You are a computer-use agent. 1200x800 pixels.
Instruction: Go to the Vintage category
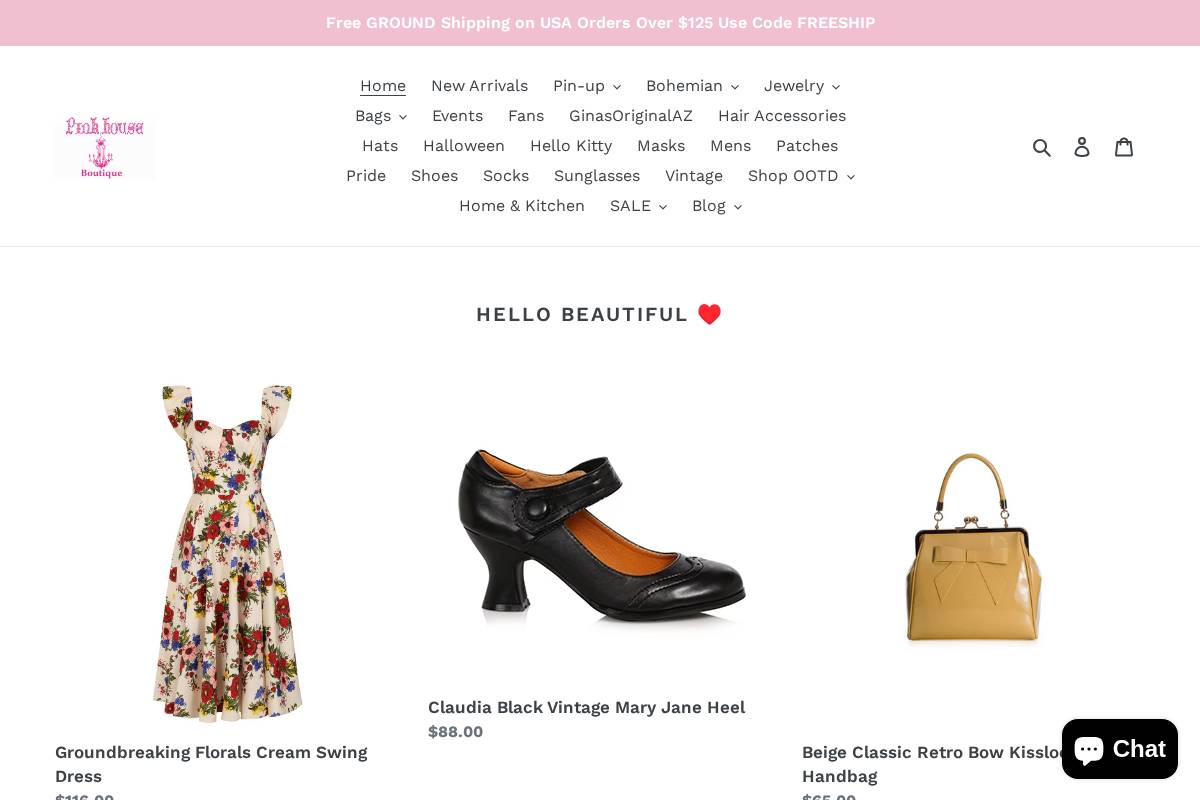[x=694, y=176]
